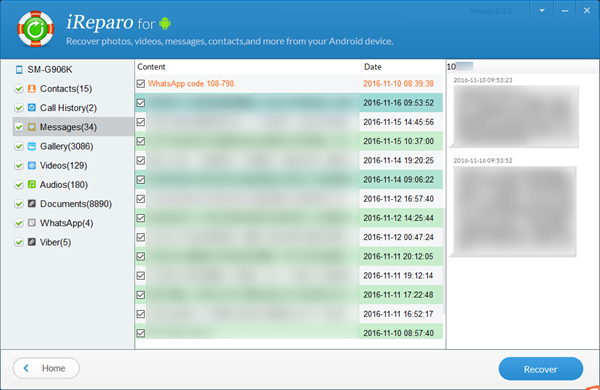
Task: Uncheck the Documents(8890) checkbox
Action: point(19,204)
